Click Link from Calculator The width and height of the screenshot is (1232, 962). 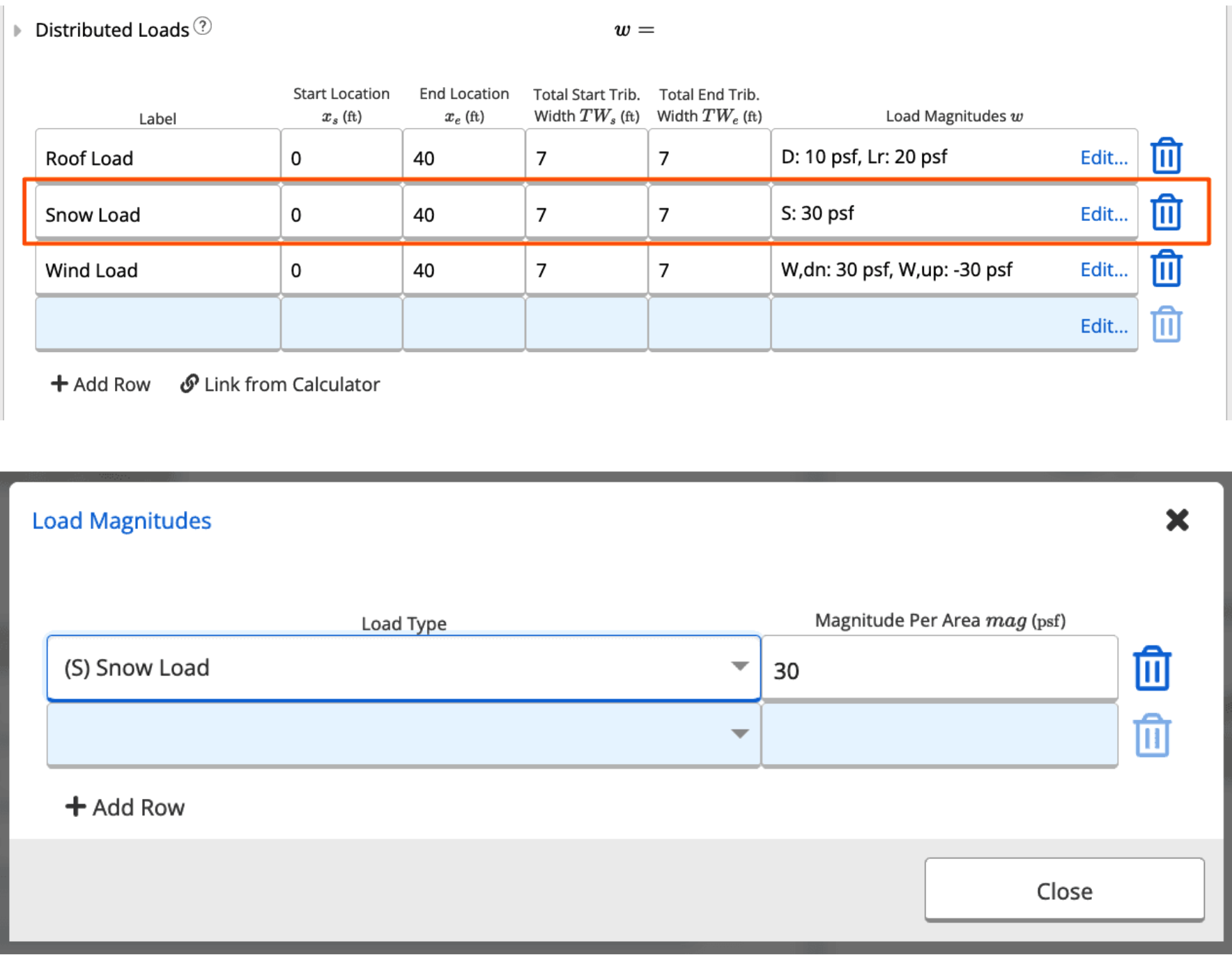[x=280, y=384]
